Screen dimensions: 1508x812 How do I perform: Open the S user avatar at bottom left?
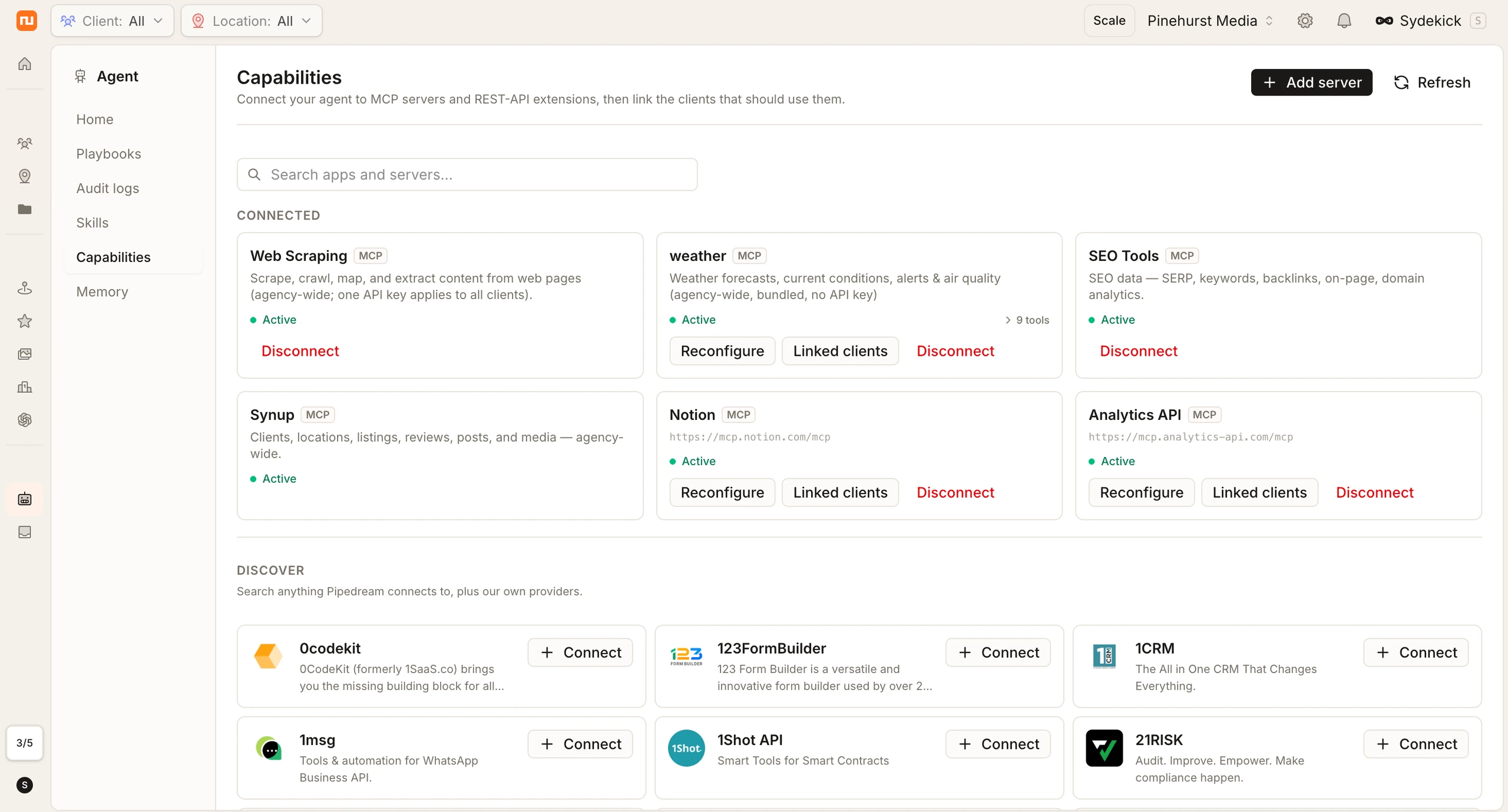tap(25, 785)
